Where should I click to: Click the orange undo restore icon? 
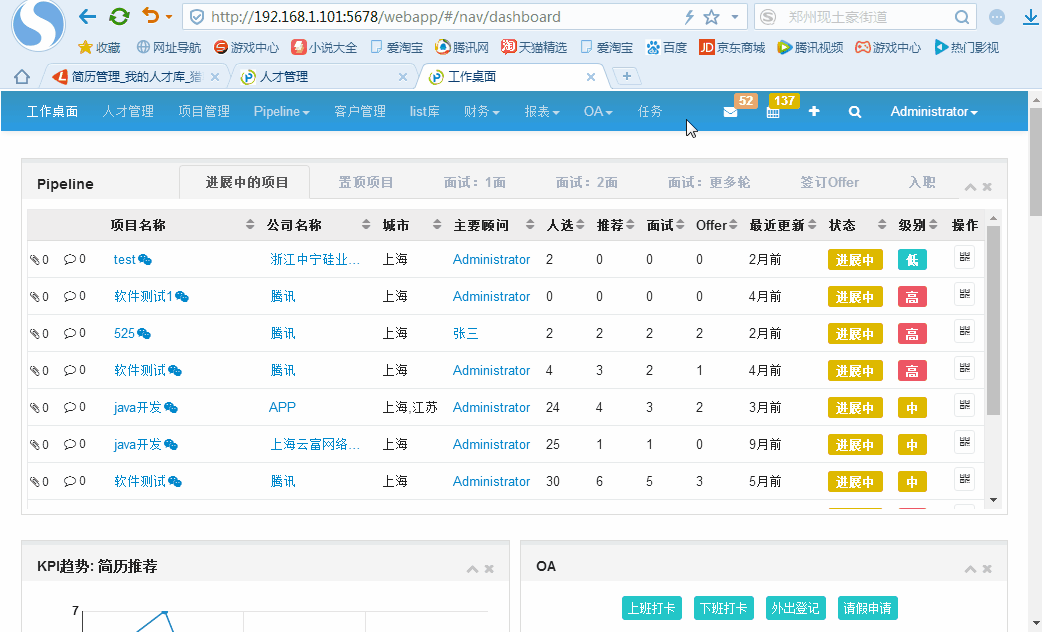pos(151,16)
